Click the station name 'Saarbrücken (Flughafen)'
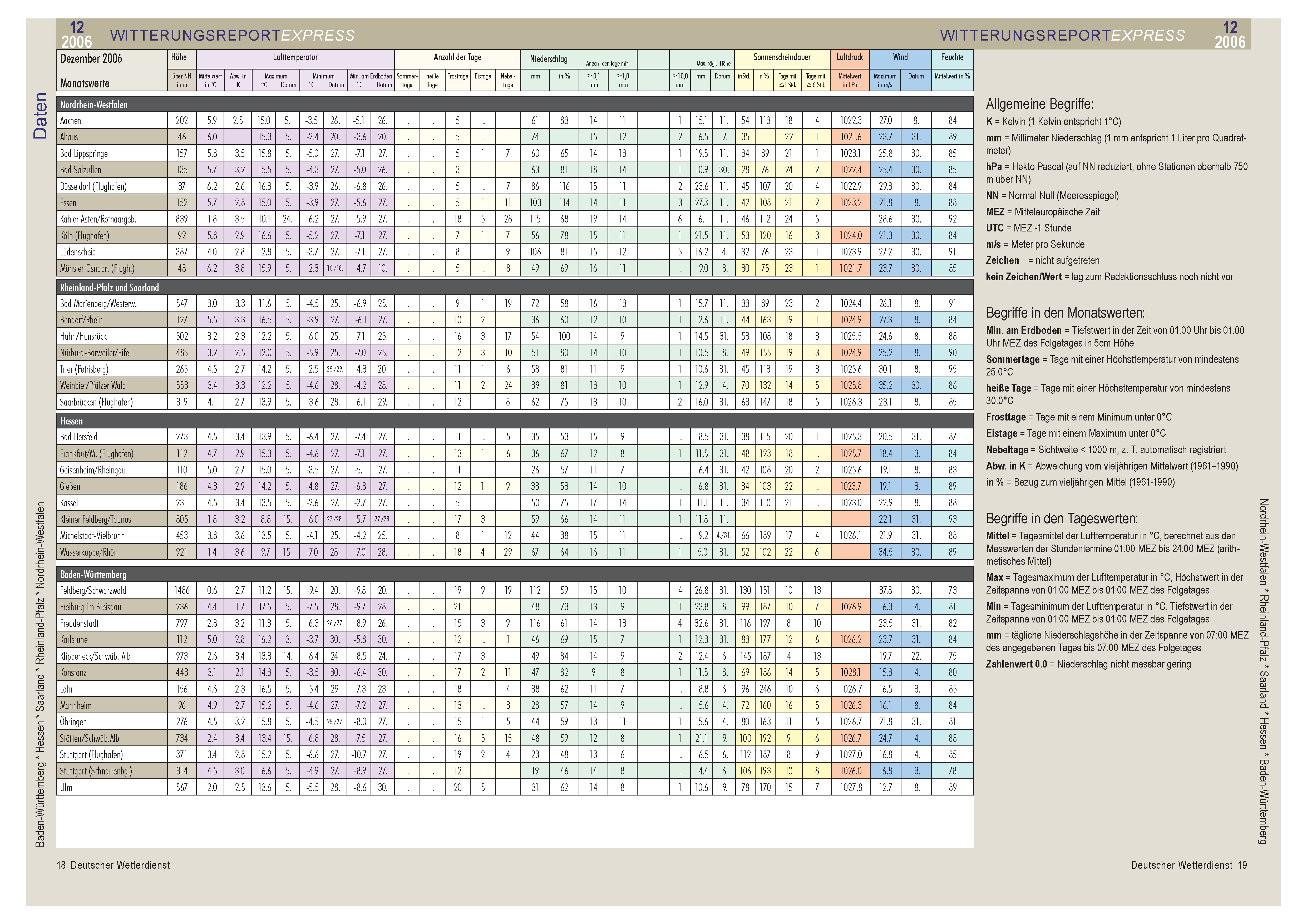 (x=96, y=402)
